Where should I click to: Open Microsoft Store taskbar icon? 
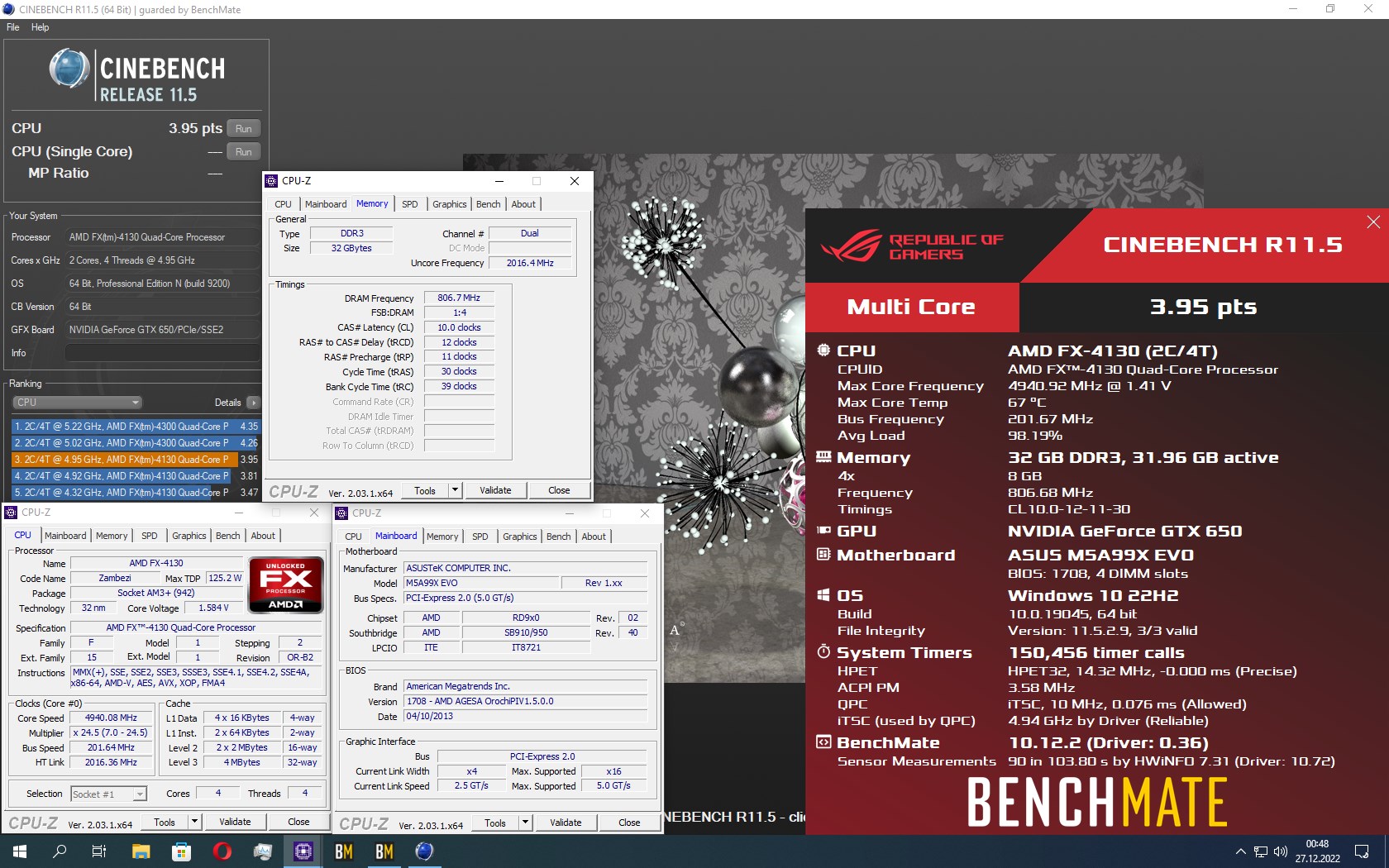pyautogui.click(x=181, y=851)
